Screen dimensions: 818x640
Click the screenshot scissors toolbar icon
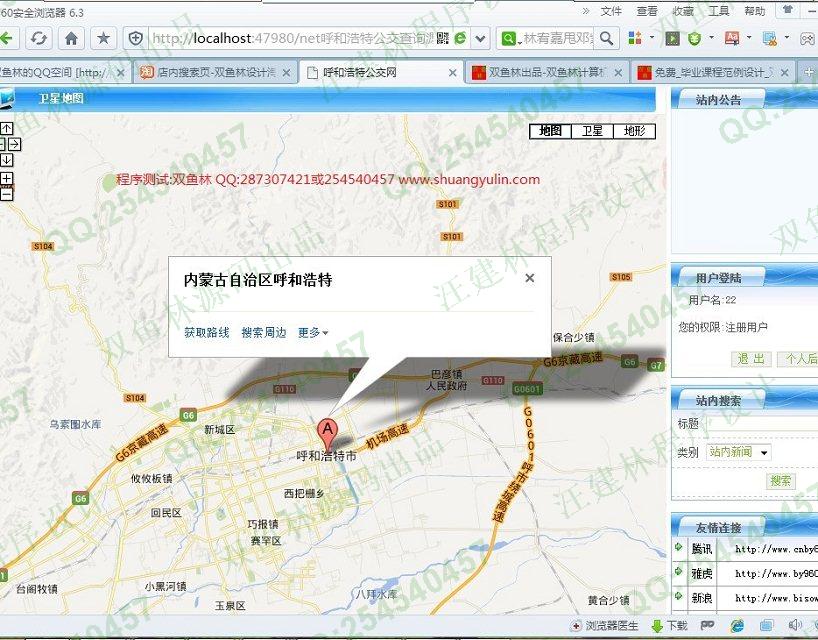coord(769,38)
